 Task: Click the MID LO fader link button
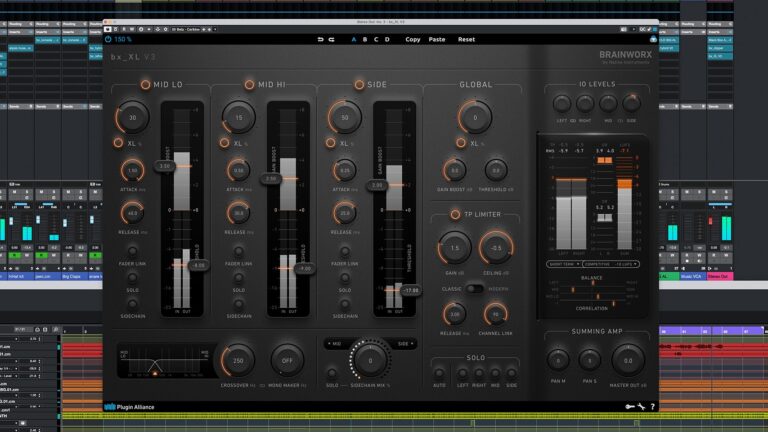click(x=132, y=251)
